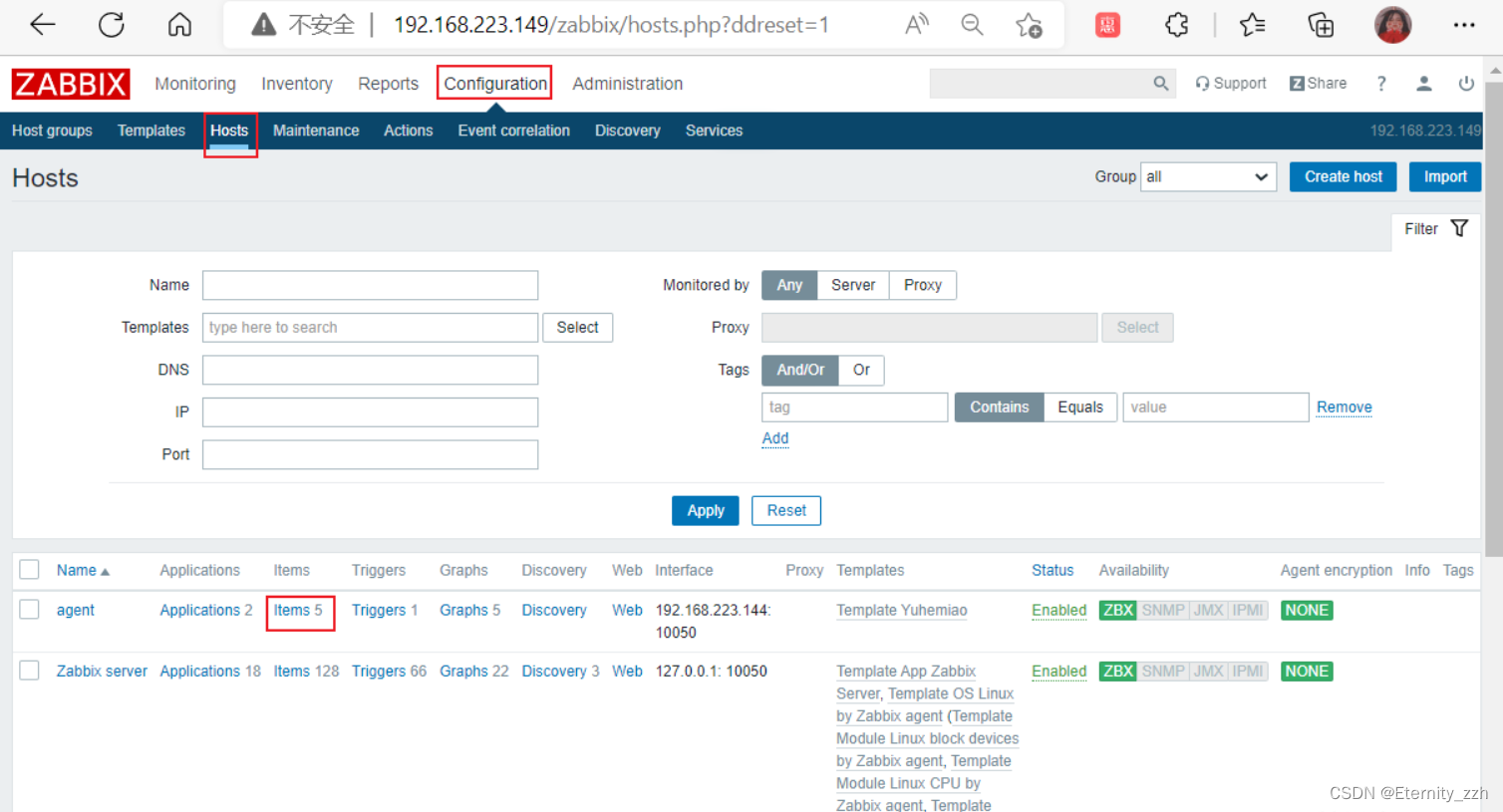
Task: Open the global search magnifier
Action: [x=1160, y=84]
